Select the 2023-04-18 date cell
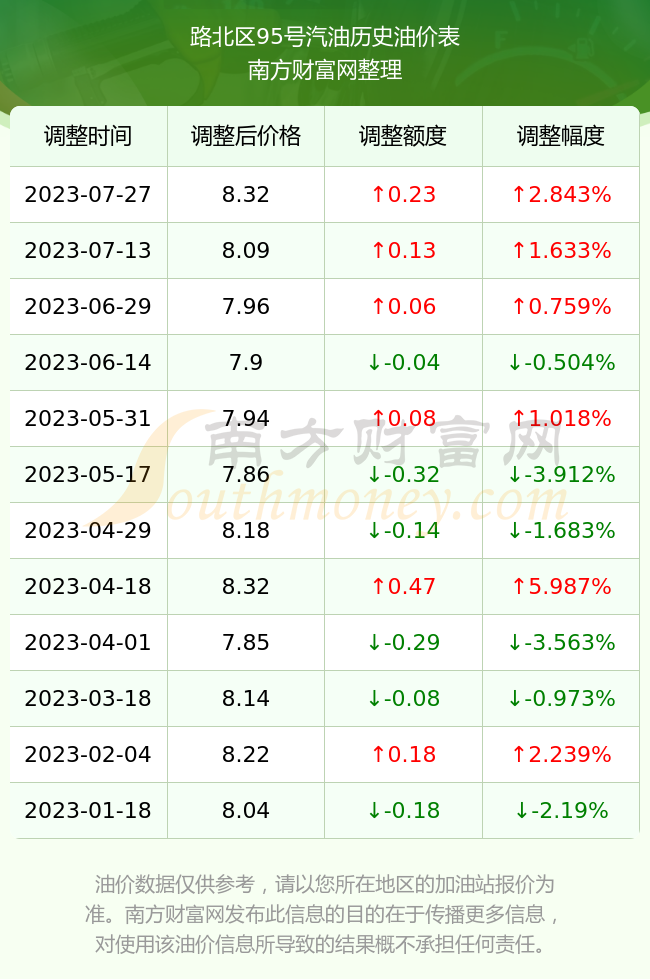The width and height of the screenshot is (650, 980). pos(88,586)
